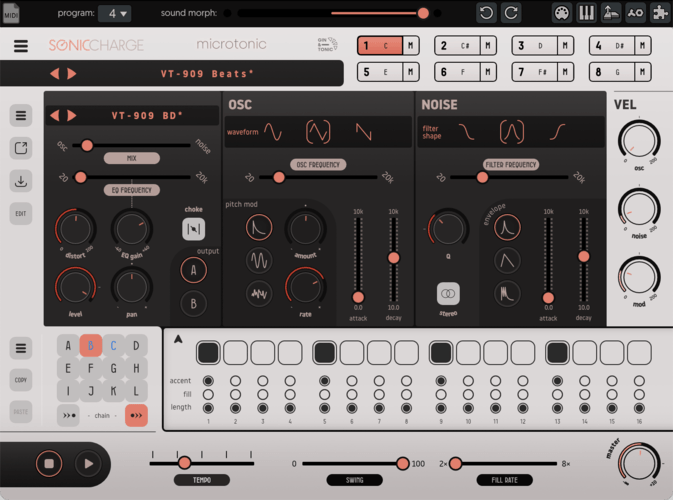Mute drum channel 6 F
This screenshot has width=673, height=500.
tap(488, 72)
